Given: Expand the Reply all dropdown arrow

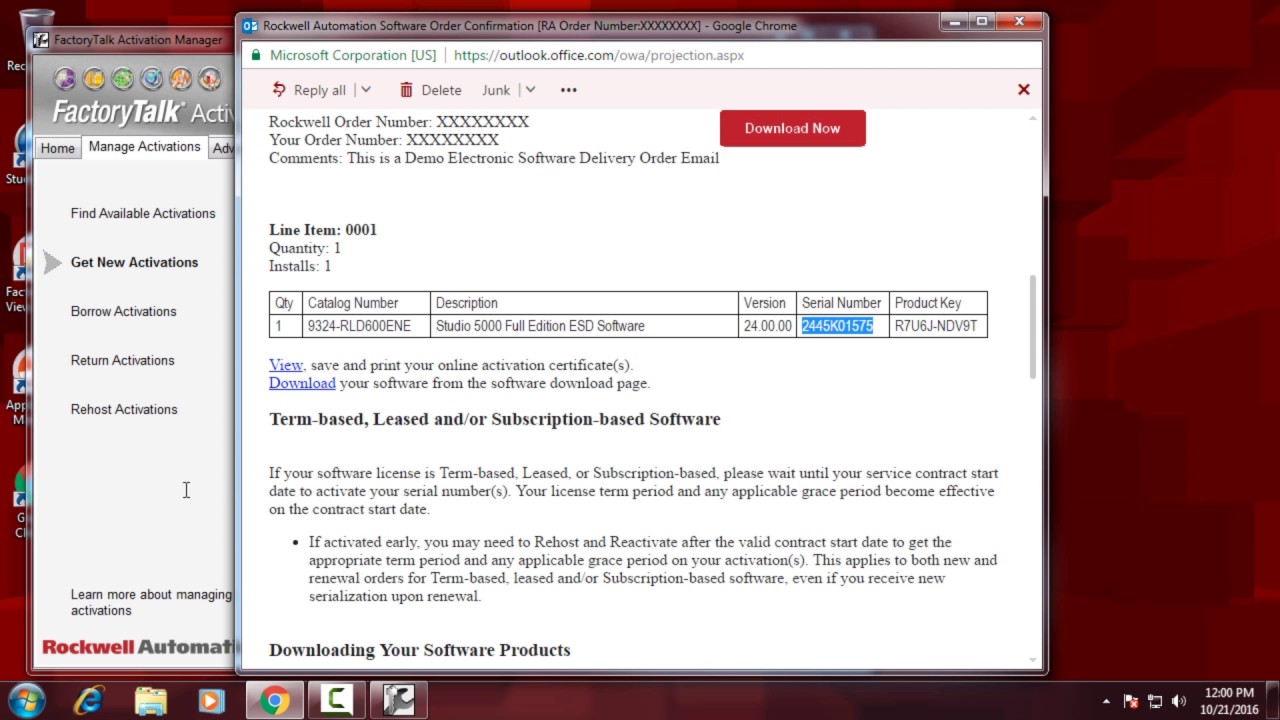Looking at the screenshot, I should coord(366,90).
